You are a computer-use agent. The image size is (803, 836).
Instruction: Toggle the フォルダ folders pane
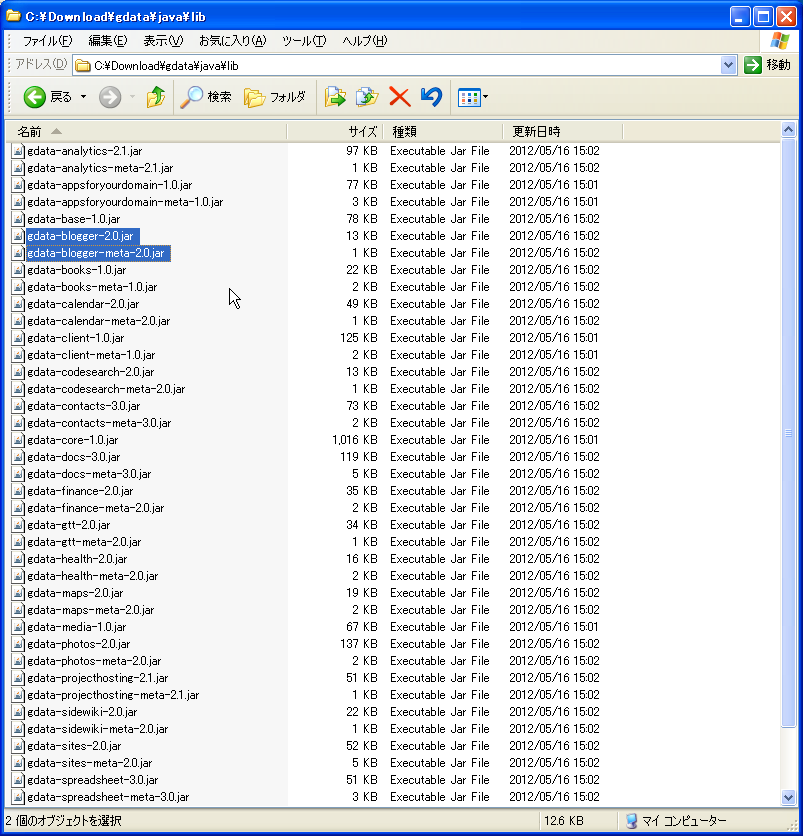pyautogui.click(x=275, y=97)
